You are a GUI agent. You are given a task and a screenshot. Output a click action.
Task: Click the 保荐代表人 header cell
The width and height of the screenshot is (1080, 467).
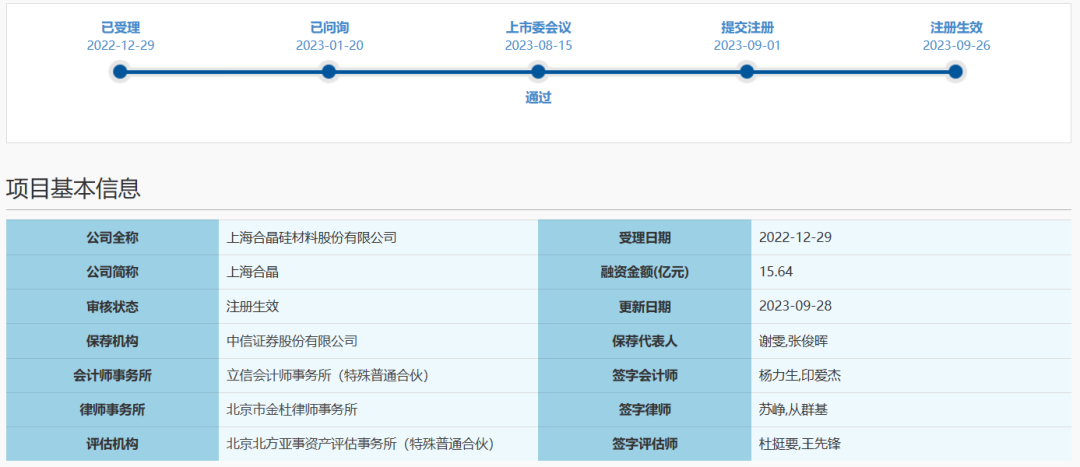pyautogui.click(x=645, y=341)
